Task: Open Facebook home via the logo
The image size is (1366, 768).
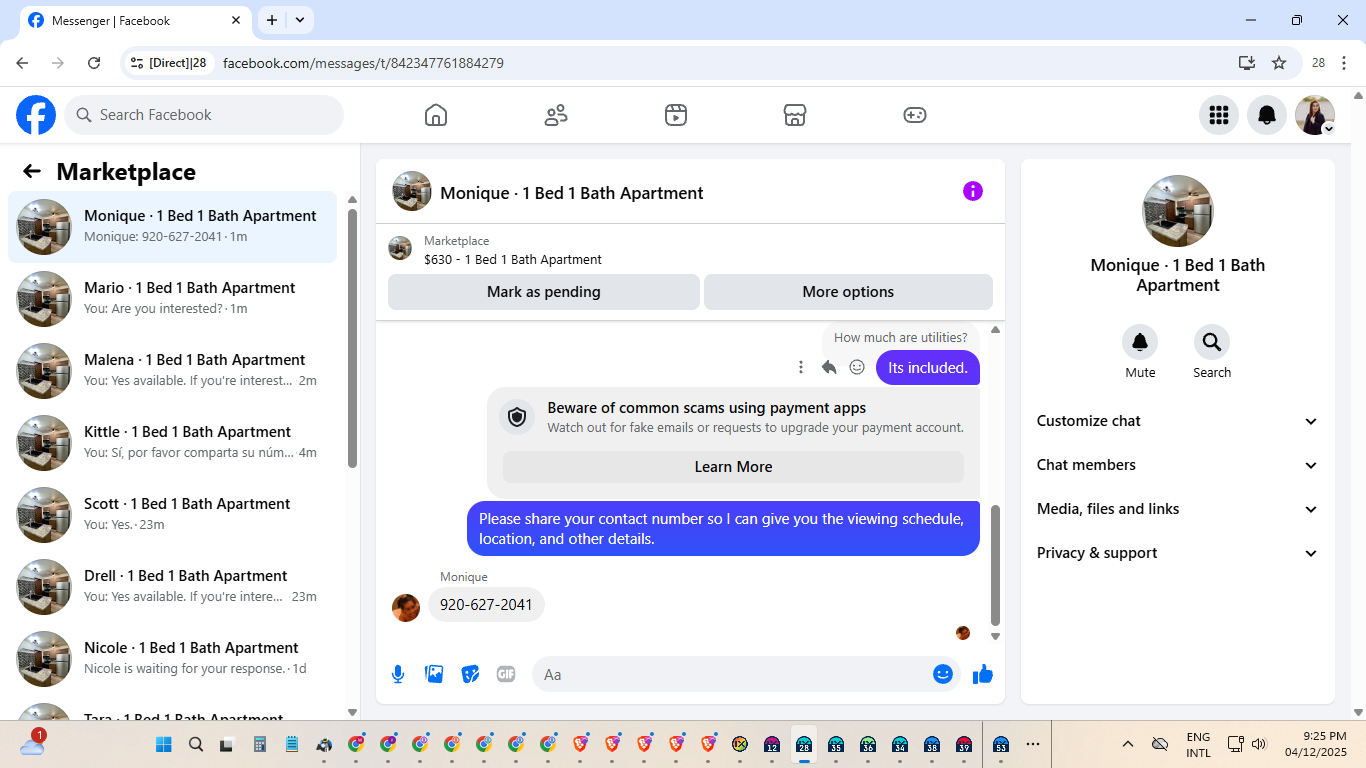Action: (36, 115)
